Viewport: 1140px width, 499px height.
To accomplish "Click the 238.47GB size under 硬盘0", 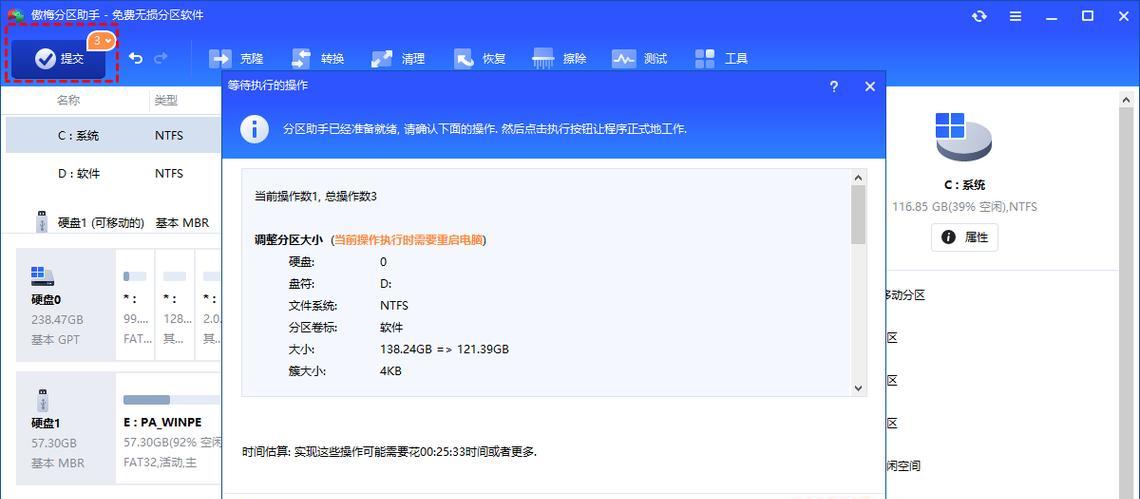I will 57,319.
